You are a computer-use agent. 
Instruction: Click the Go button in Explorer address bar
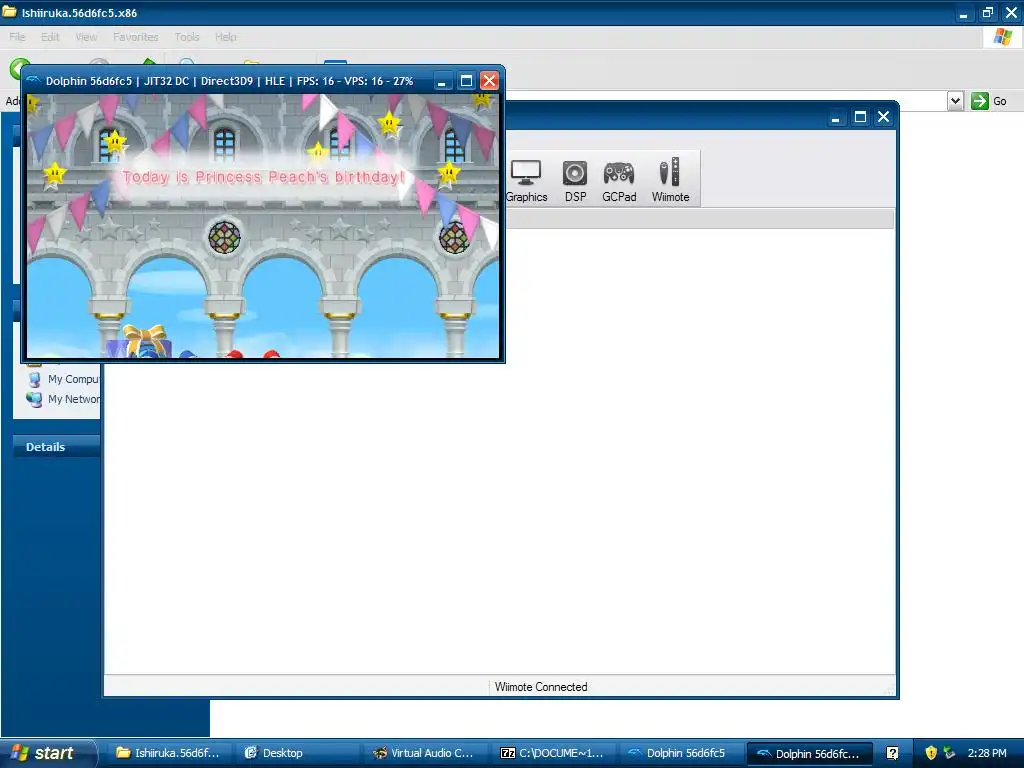pyautogui.click(x=989, y=101)
